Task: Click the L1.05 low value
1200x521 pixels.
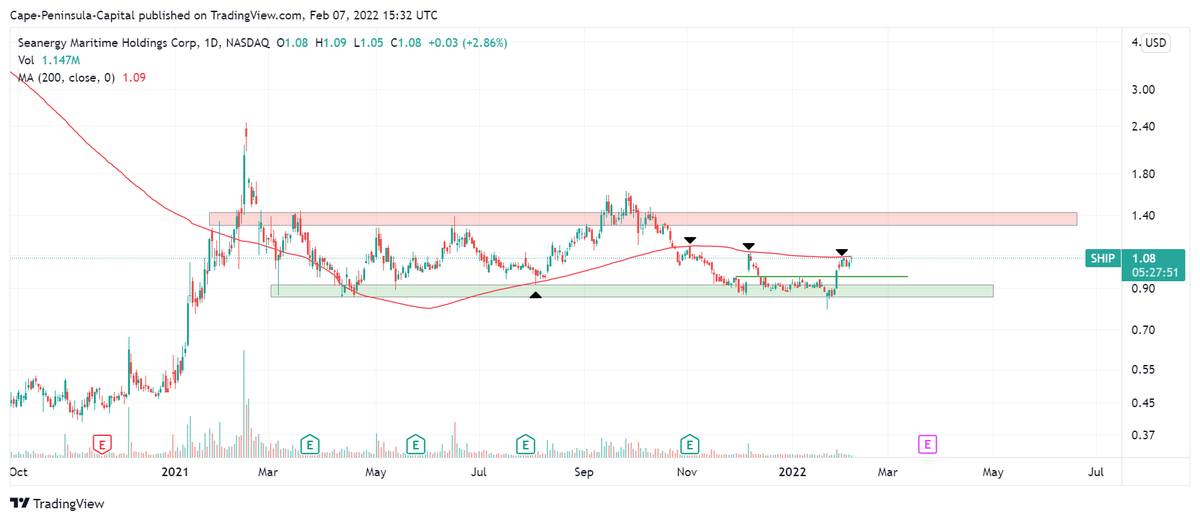Action: click(367, 43)
